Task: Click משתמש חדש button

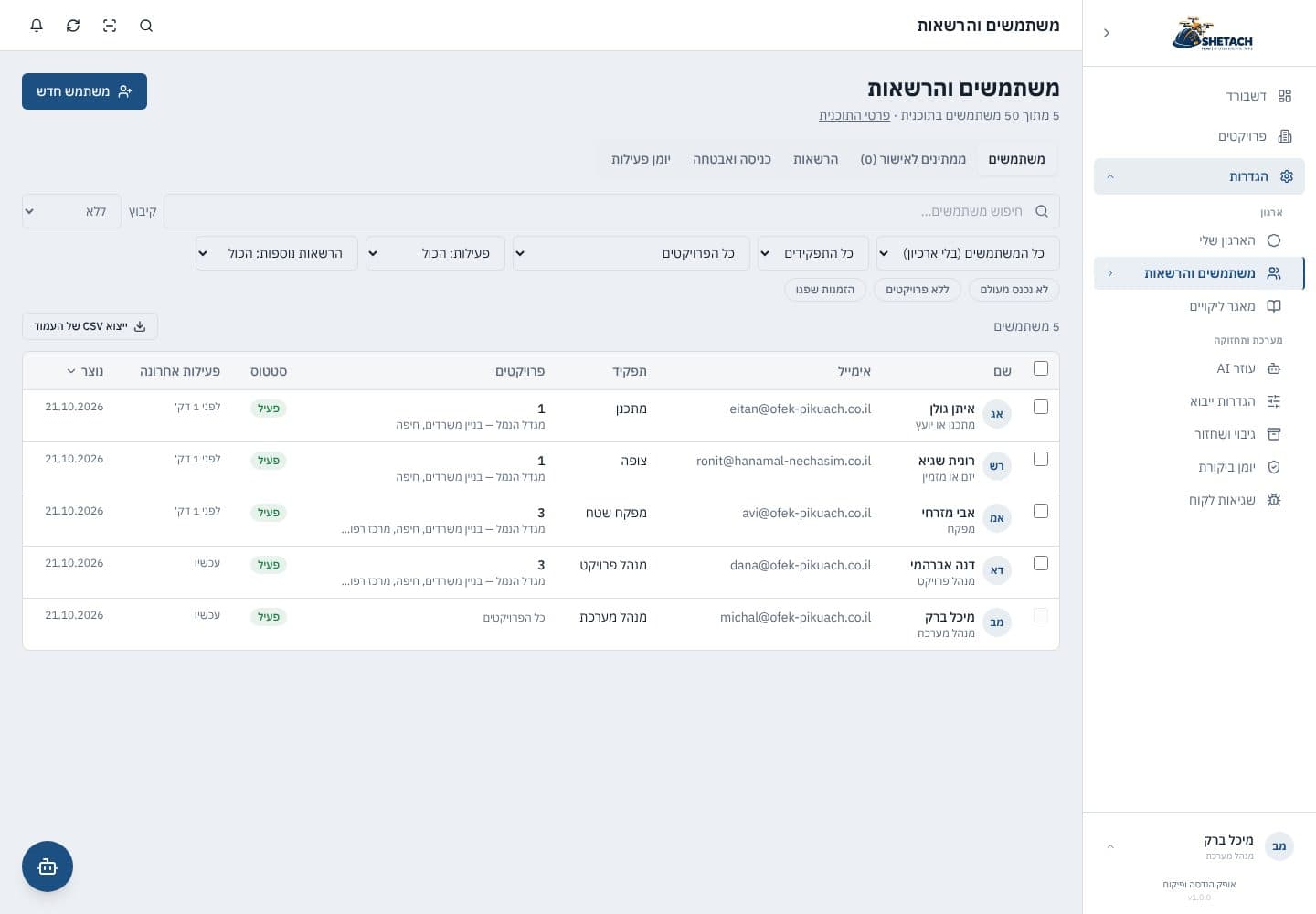Action: pyautogui.click(x=84, y=91)
